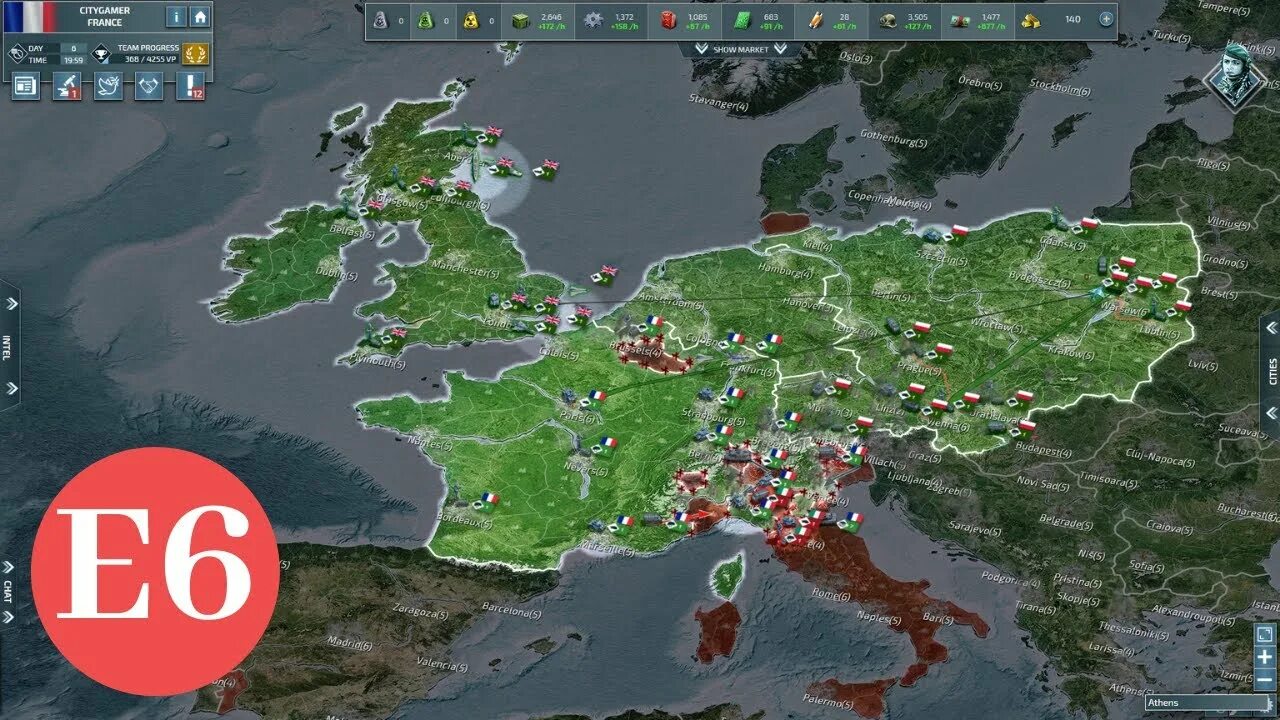Viewport: 1280px width, 720px height.
Task: Toggle fullscreen with the expand icon
Action: pos(1263,633)
